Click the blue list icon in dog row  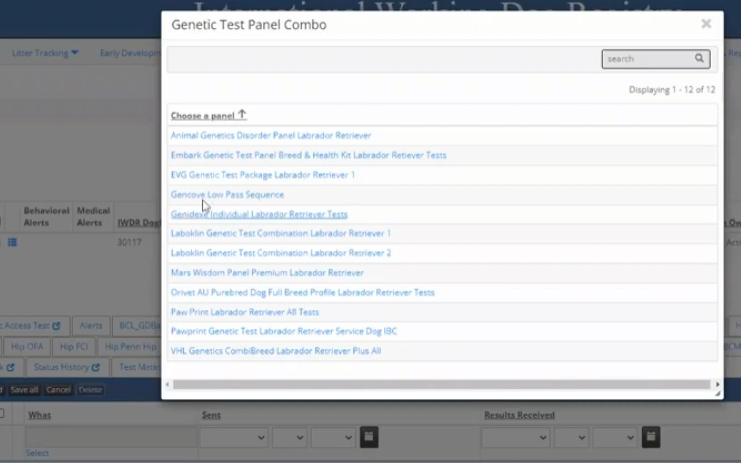pyautogui.click(x=12, y=242)
